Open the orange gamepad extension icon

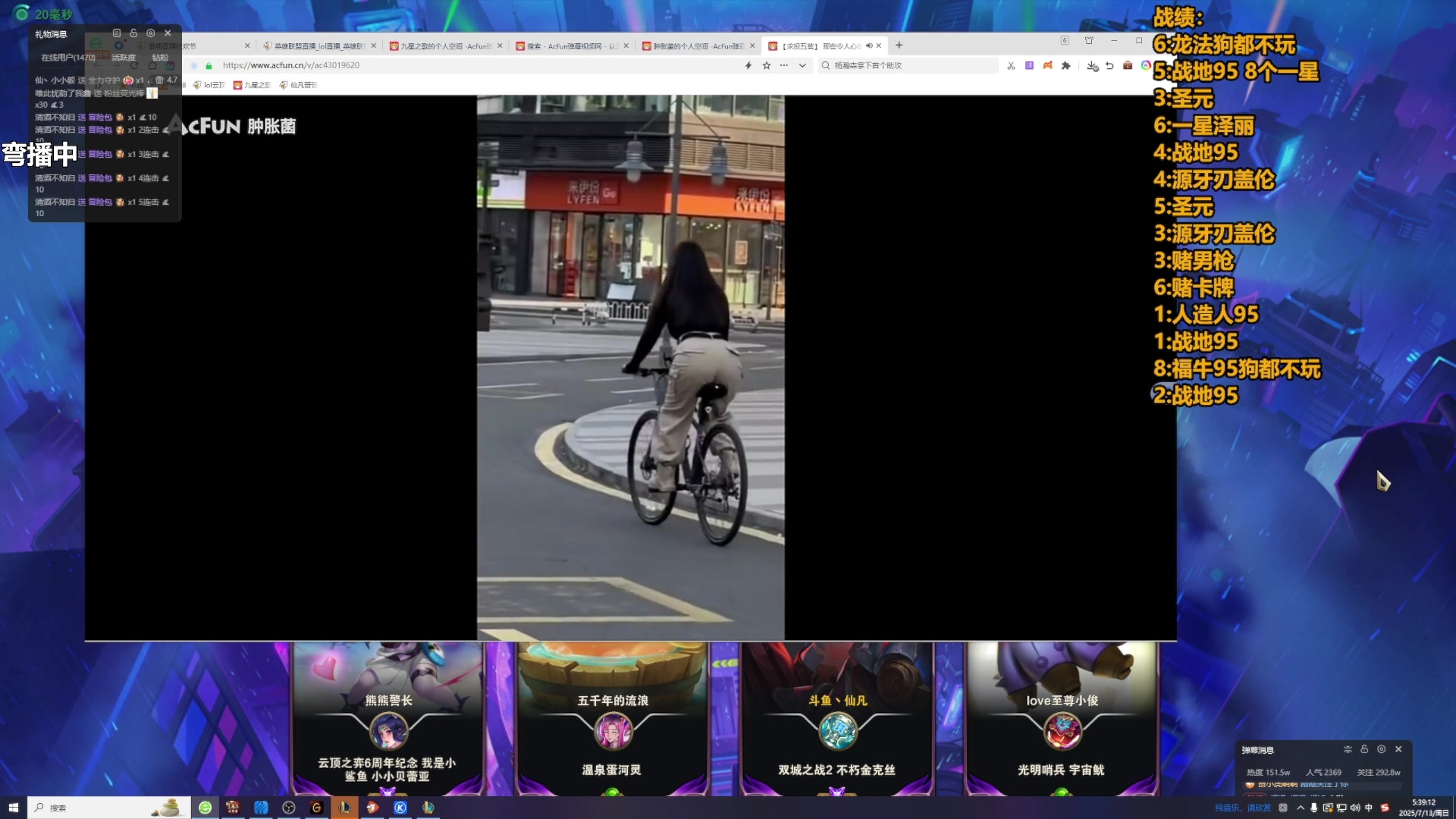[x=1047, y=66]
